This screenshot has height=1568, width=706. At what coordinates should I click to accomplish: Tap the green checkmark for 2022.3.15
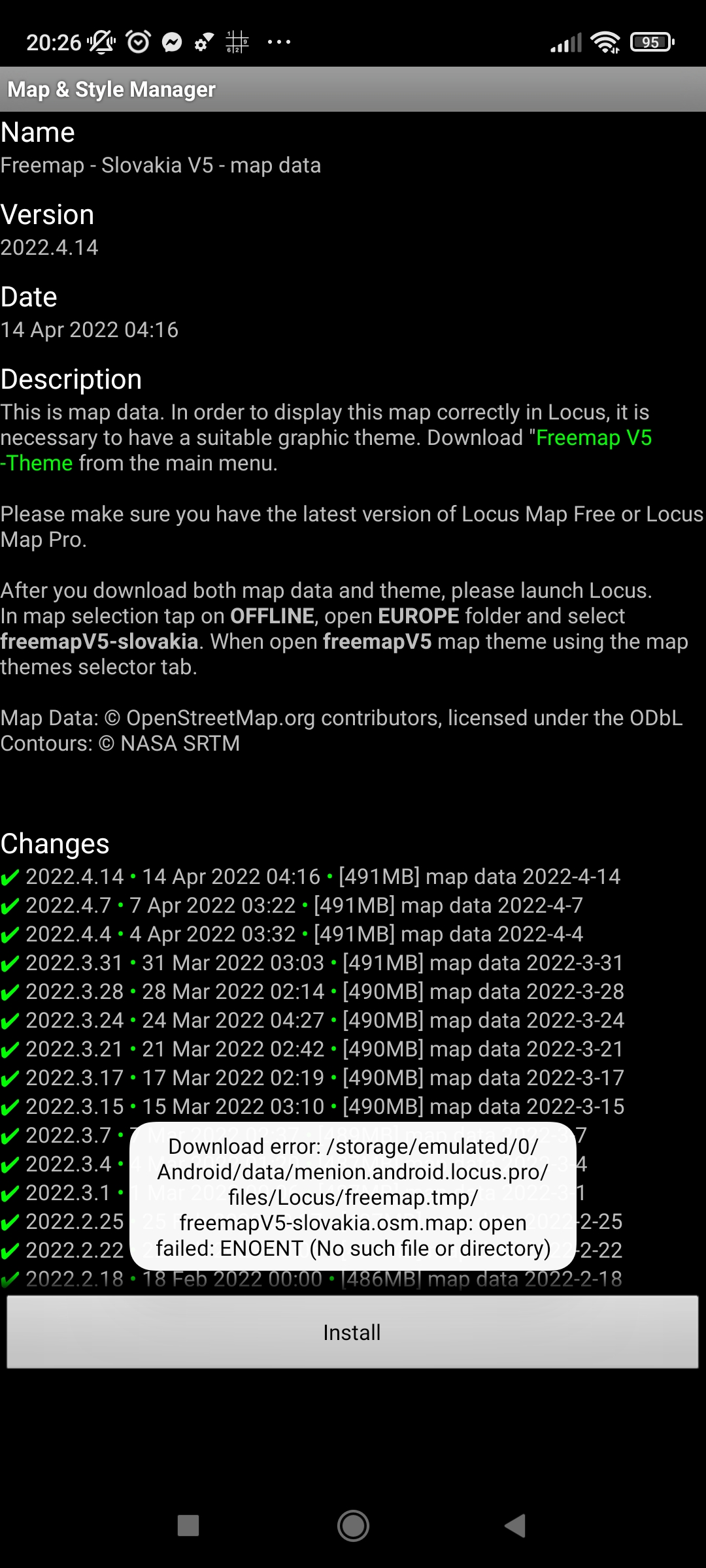coord(10,1107)
